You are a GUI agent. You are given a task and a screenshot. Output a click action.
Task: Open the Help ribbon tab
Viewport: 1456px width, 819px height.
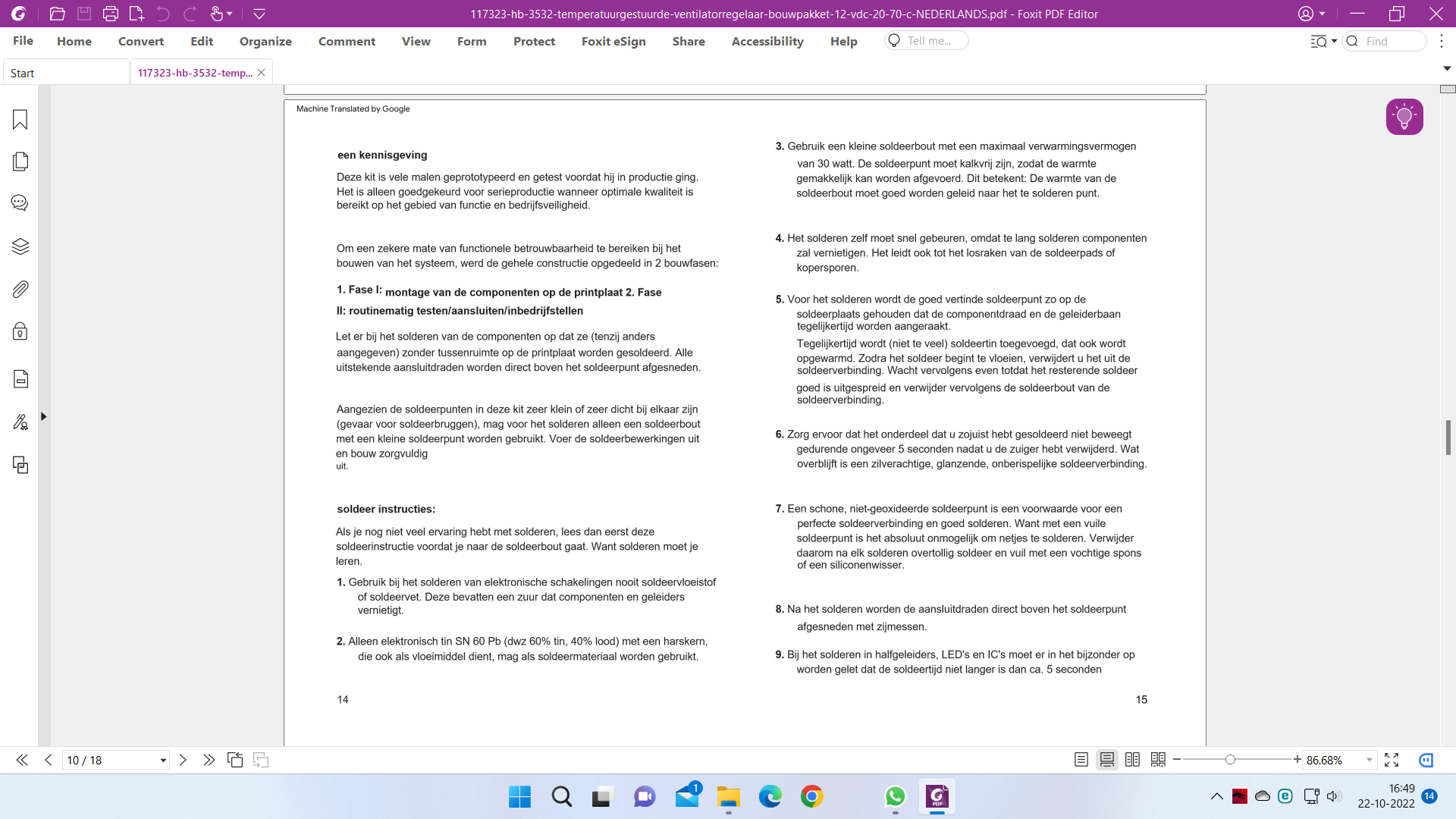[x=843, y=41]
